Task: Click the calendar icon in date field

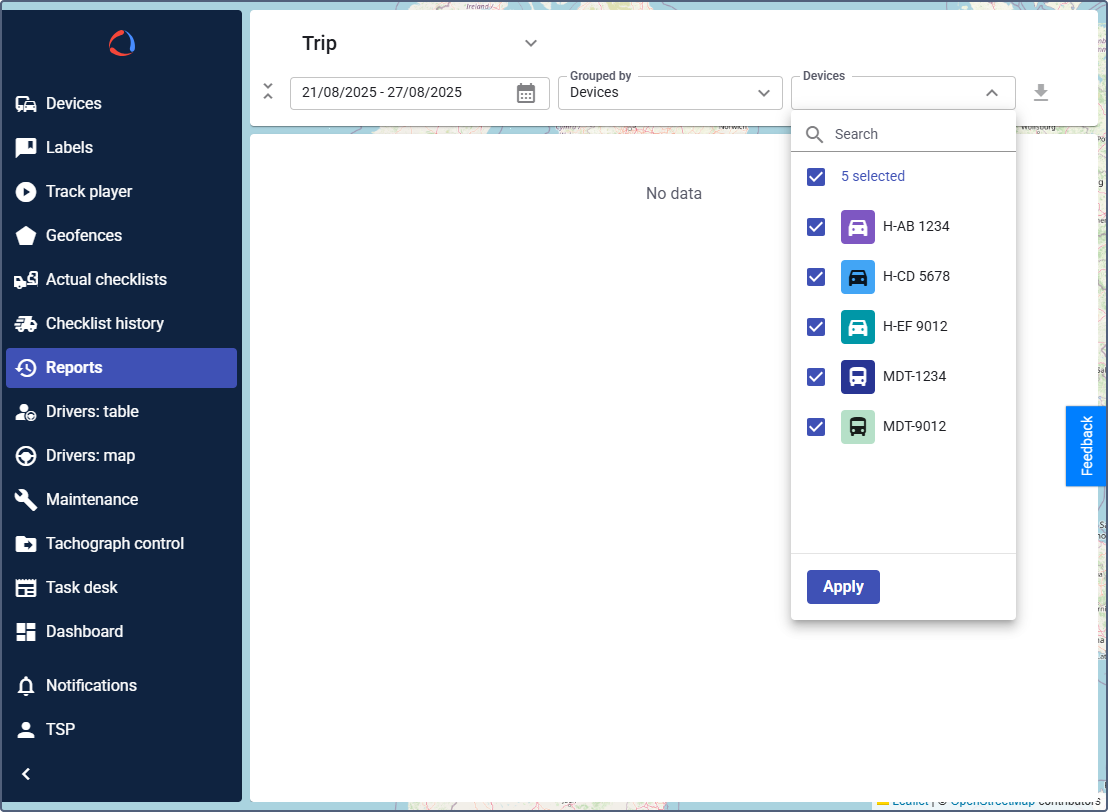Action: point(526,93)
